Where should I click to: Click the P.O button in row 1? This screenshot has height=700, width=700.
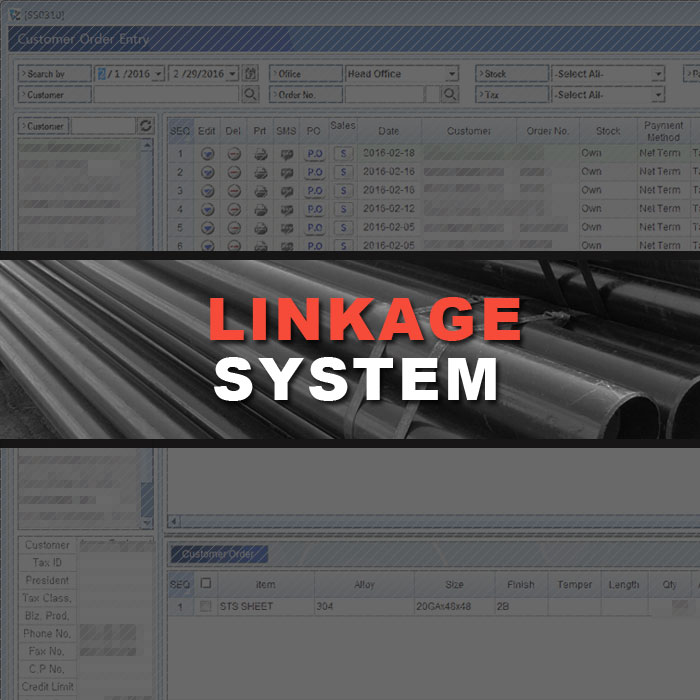pyautogui.click(x=315, y=154)
